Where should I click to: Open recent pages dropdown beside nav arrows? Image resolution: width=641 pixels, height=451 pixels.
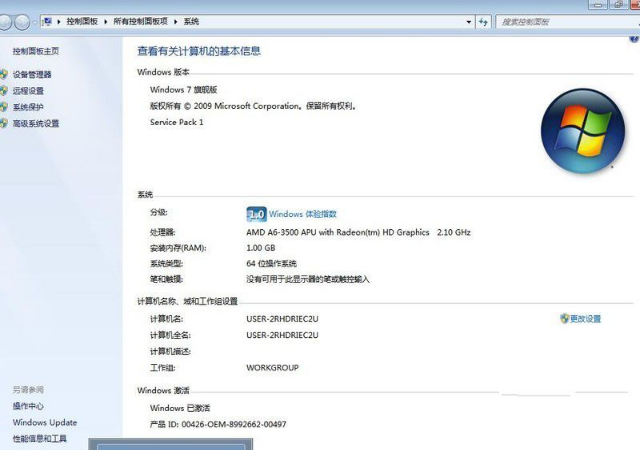35,22
